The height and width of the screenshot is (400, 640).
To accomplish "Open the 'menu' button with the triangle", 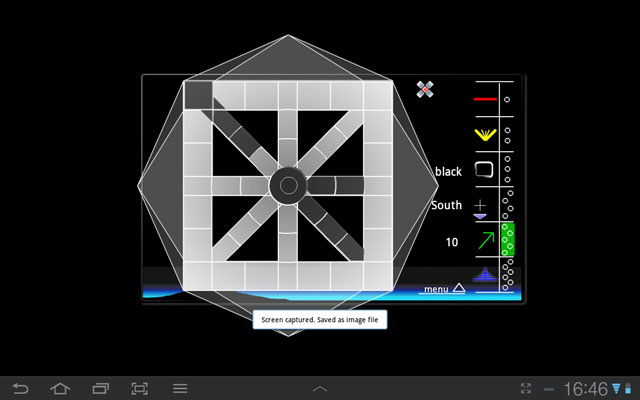I will (444, 289).
